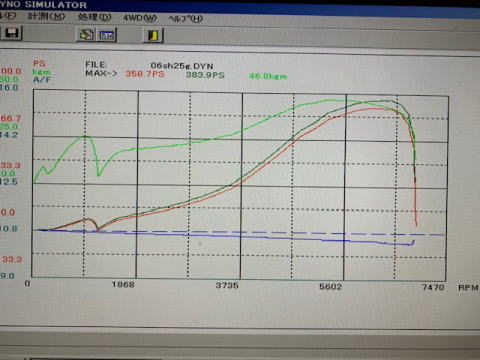This screenshot has height=360, width=480.
Task: Click the blue display window toolbar icon
Action: coord(107,35)
